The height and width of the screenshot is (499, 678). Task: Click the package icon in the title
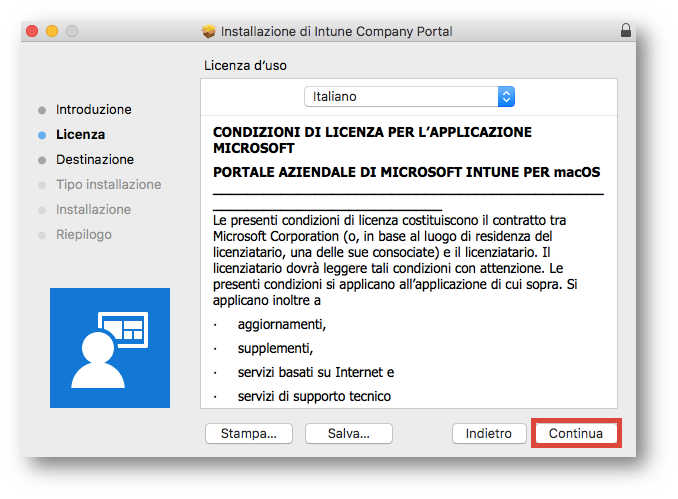pyautogui.click(x=209, y=31)
